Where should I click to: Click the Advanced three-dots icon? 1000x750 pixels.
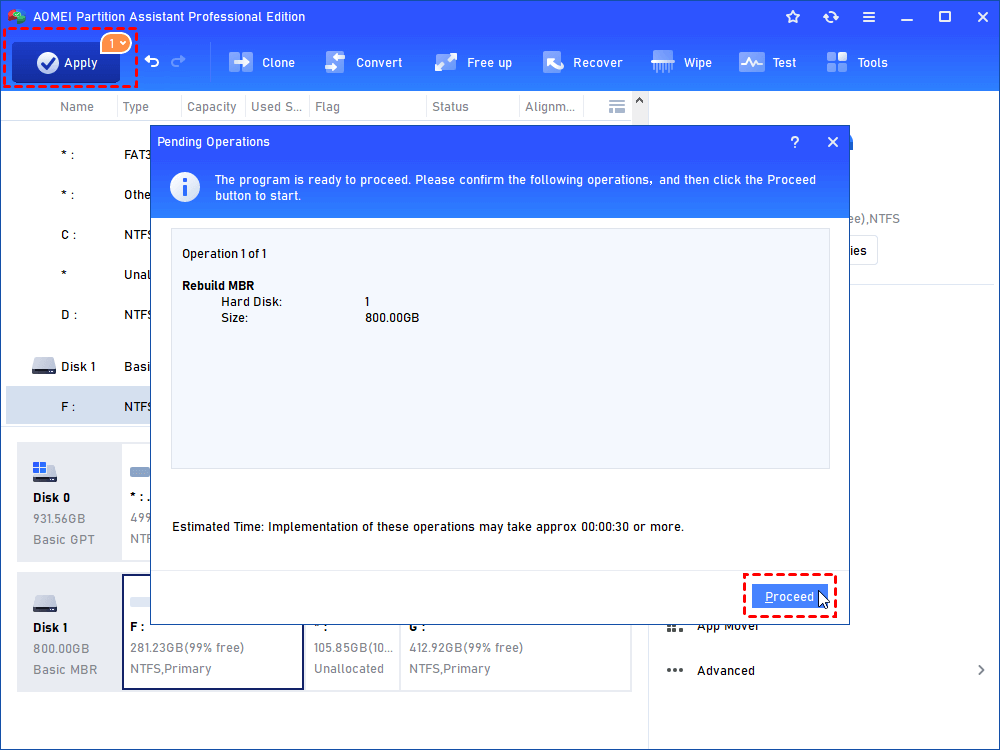(675, 670)
